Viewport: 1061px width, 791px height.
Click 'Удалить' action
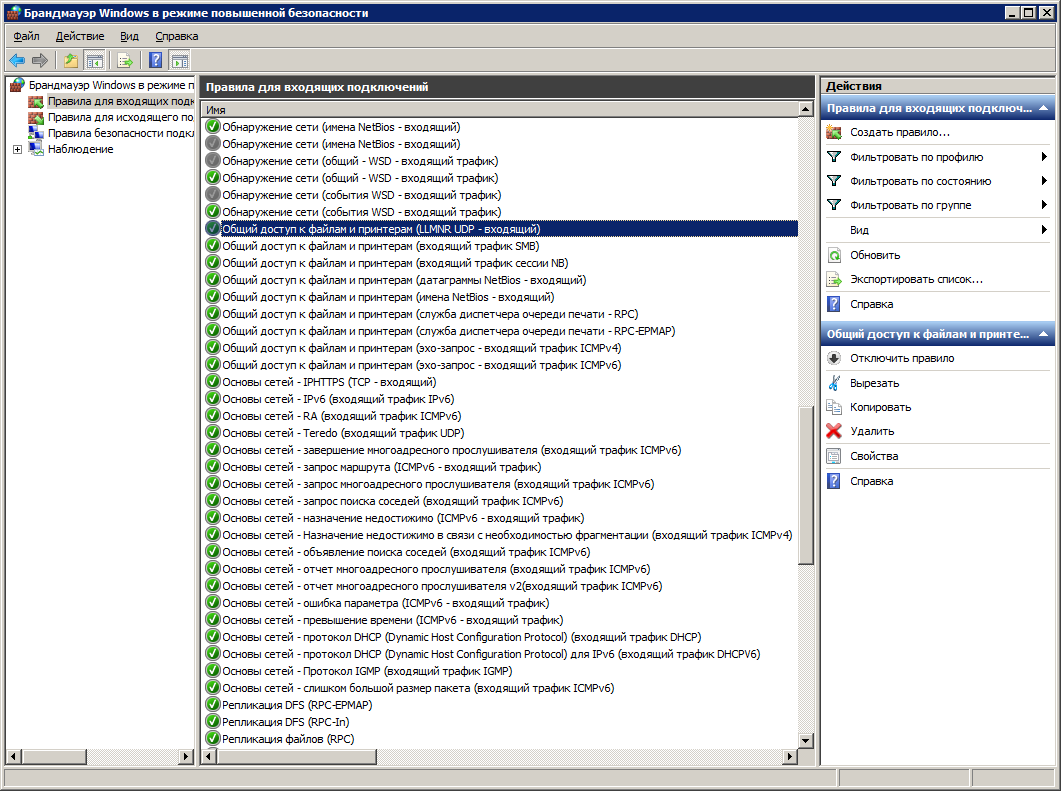point(872,431)
